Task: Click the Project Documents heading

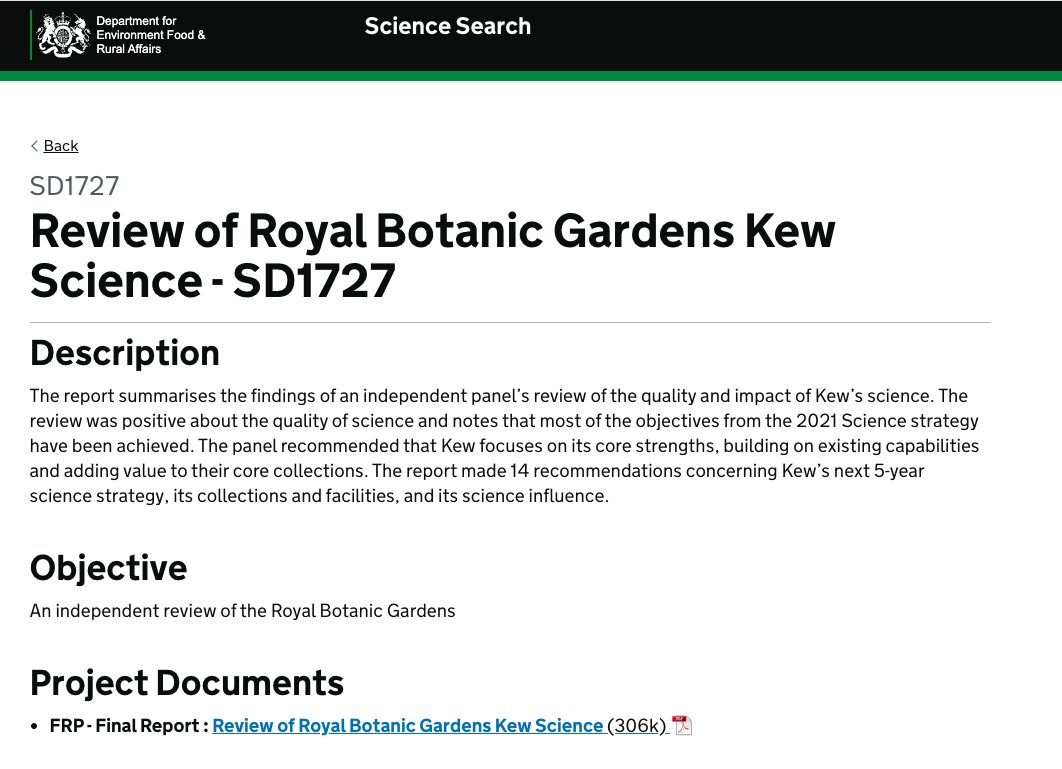Action: (x=187, y=683)
